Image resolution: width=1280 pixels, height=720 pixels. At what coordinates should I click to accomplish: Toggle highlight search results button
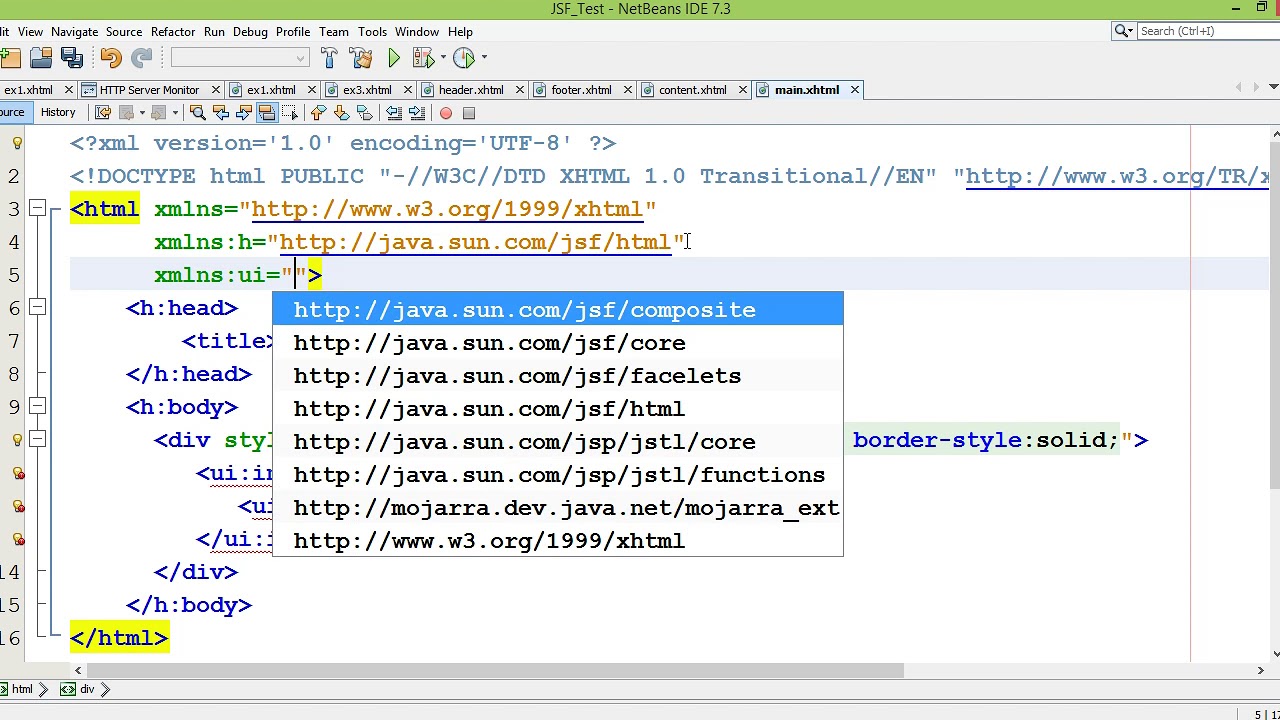pyautogui.click(x=266, y=113)
